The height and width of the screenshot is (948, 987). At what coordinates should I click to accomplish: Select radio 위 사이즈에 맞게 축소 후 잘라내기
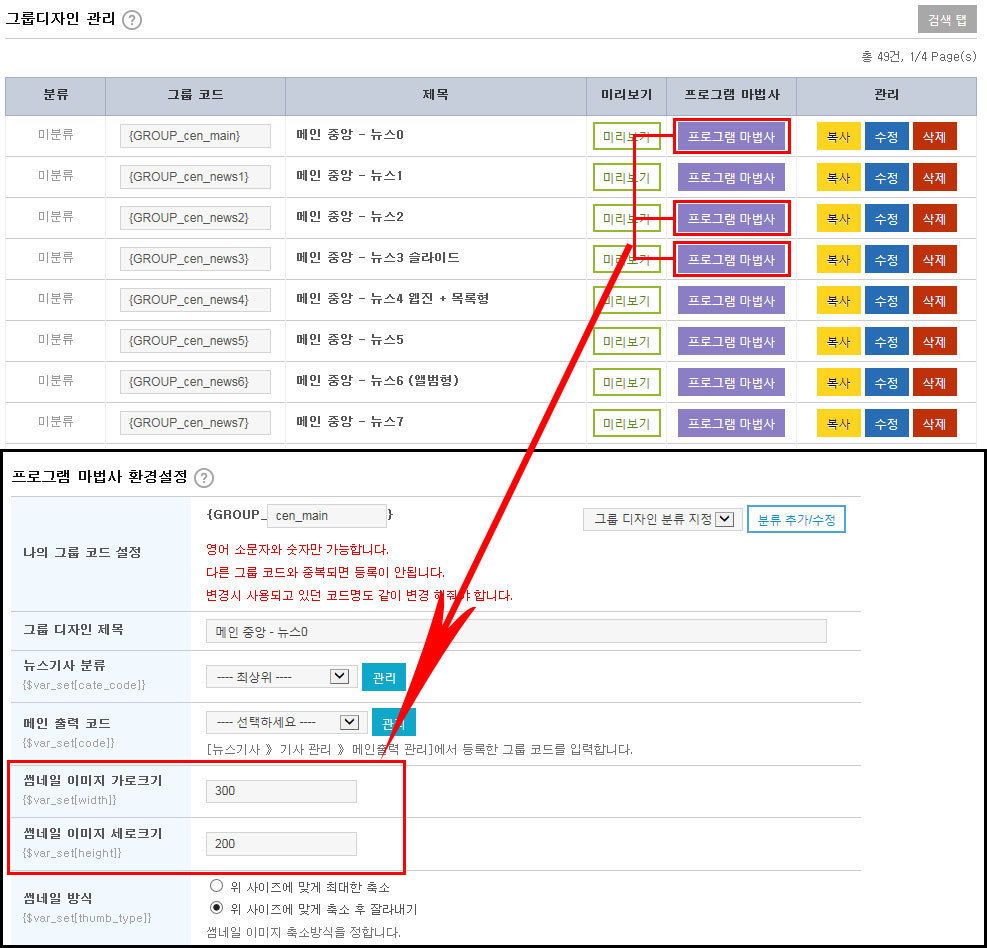click(x=217, y=908)
